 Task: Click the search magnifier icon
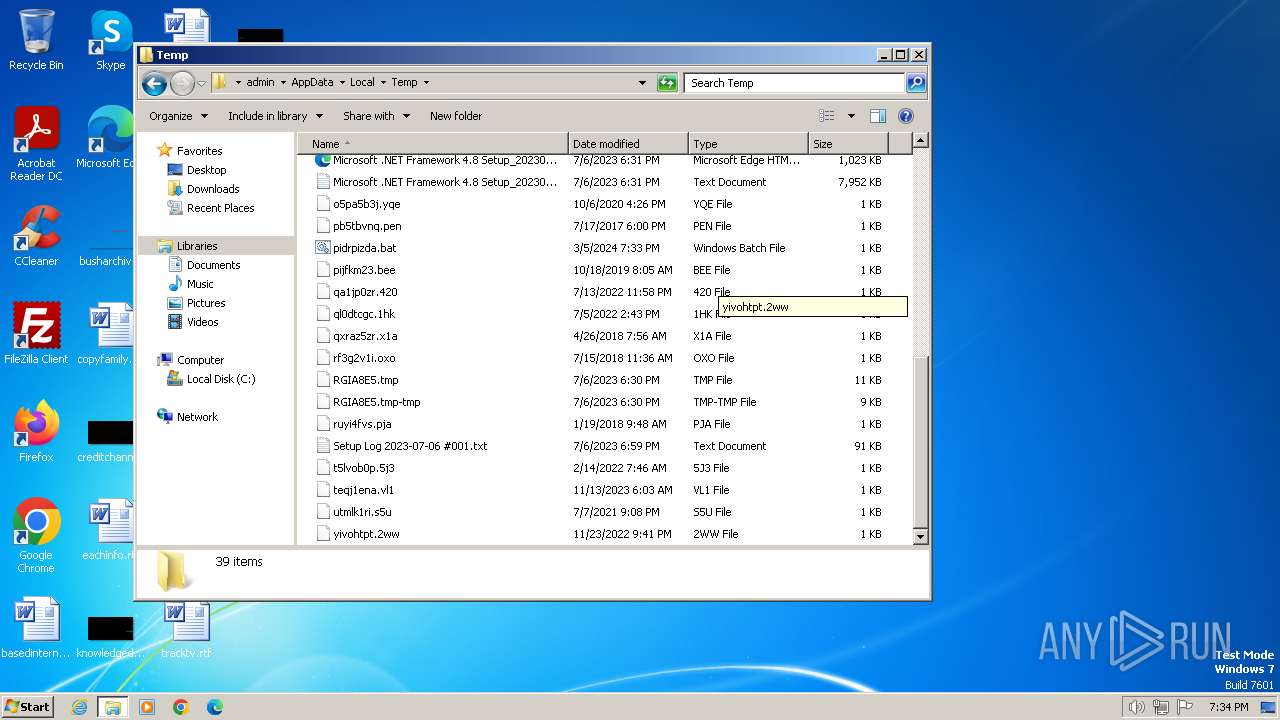915,83
